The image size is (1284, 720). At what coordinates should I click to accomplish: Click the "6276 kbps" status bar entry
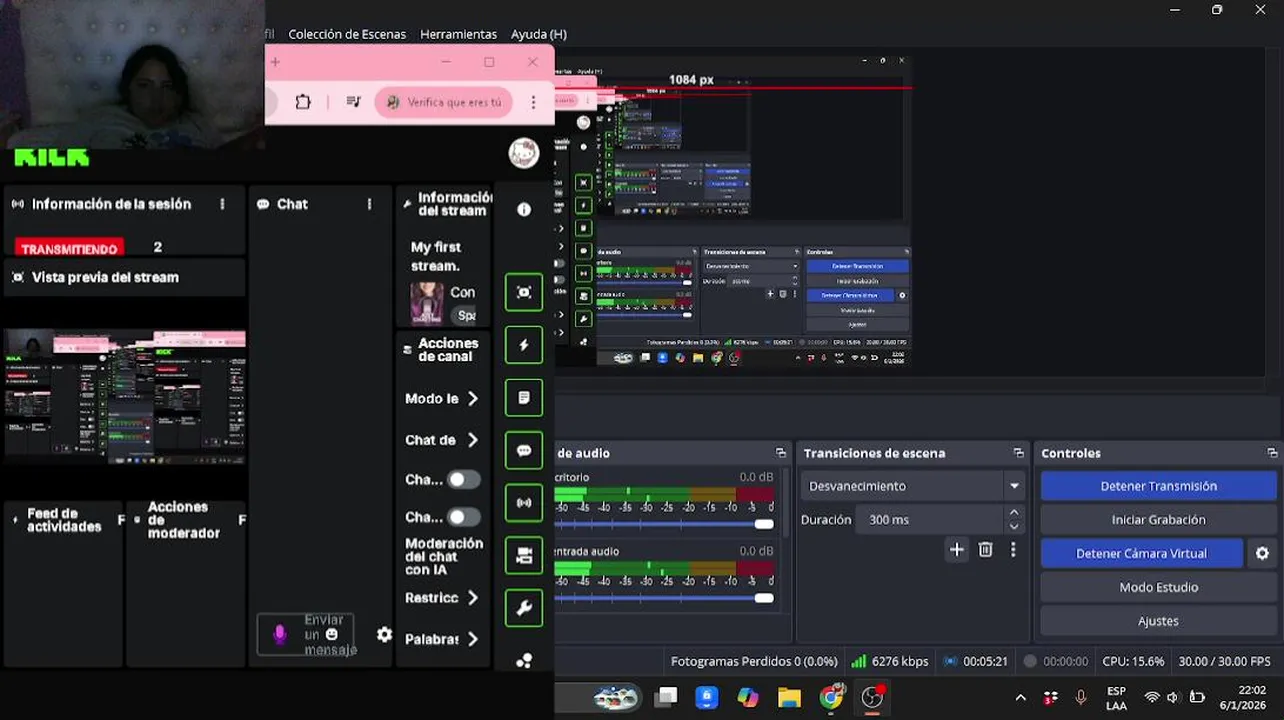(890, 661)
